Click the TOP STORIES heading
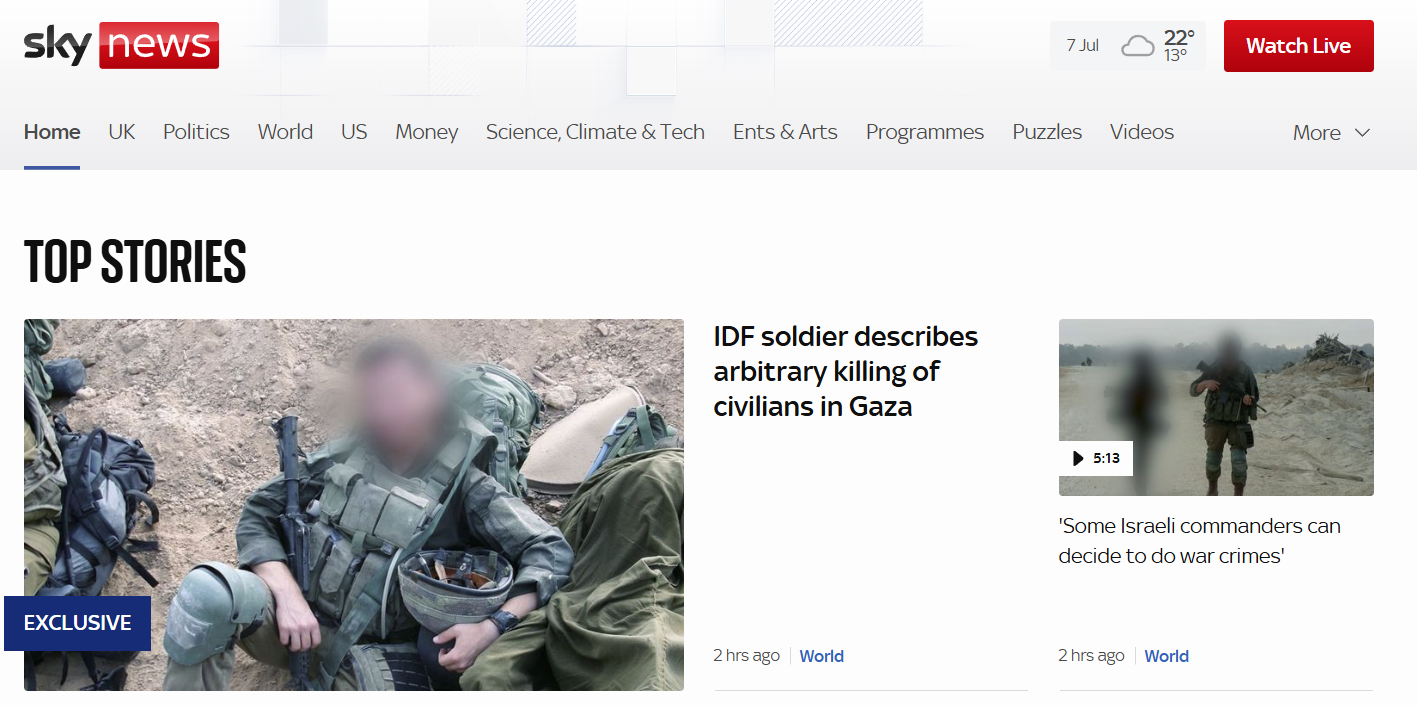This screenshot has width=1417, height=705. 135,262
